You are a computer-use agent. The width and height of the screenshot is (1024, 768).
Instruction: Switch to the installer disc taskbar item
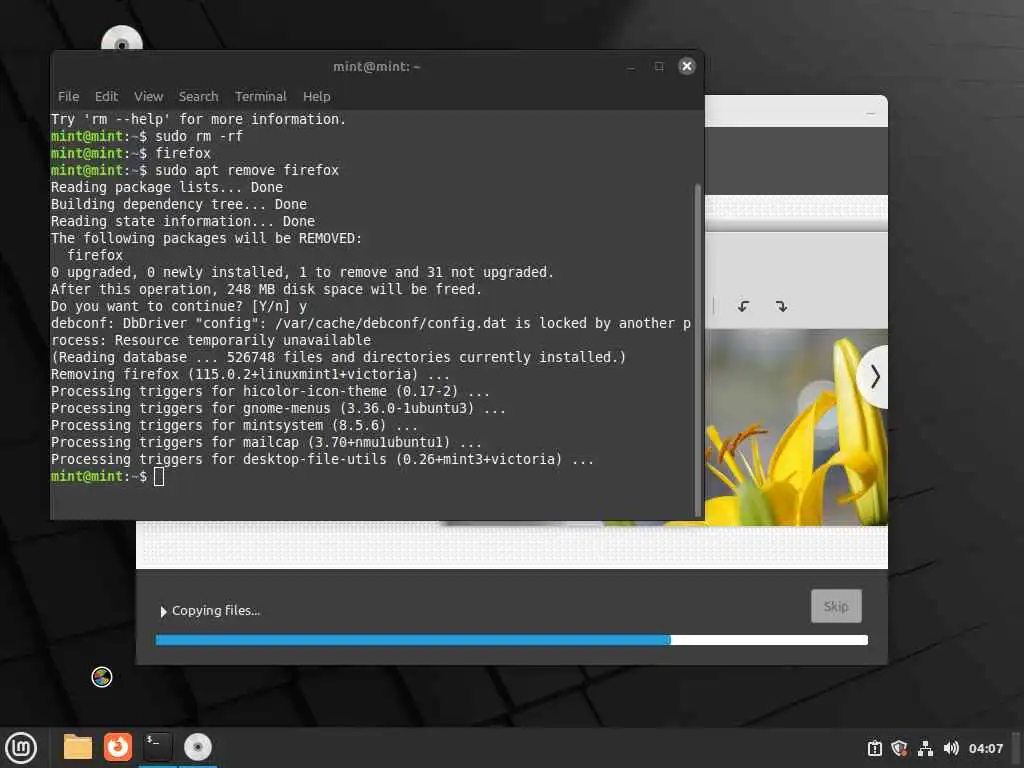point(197,747)
